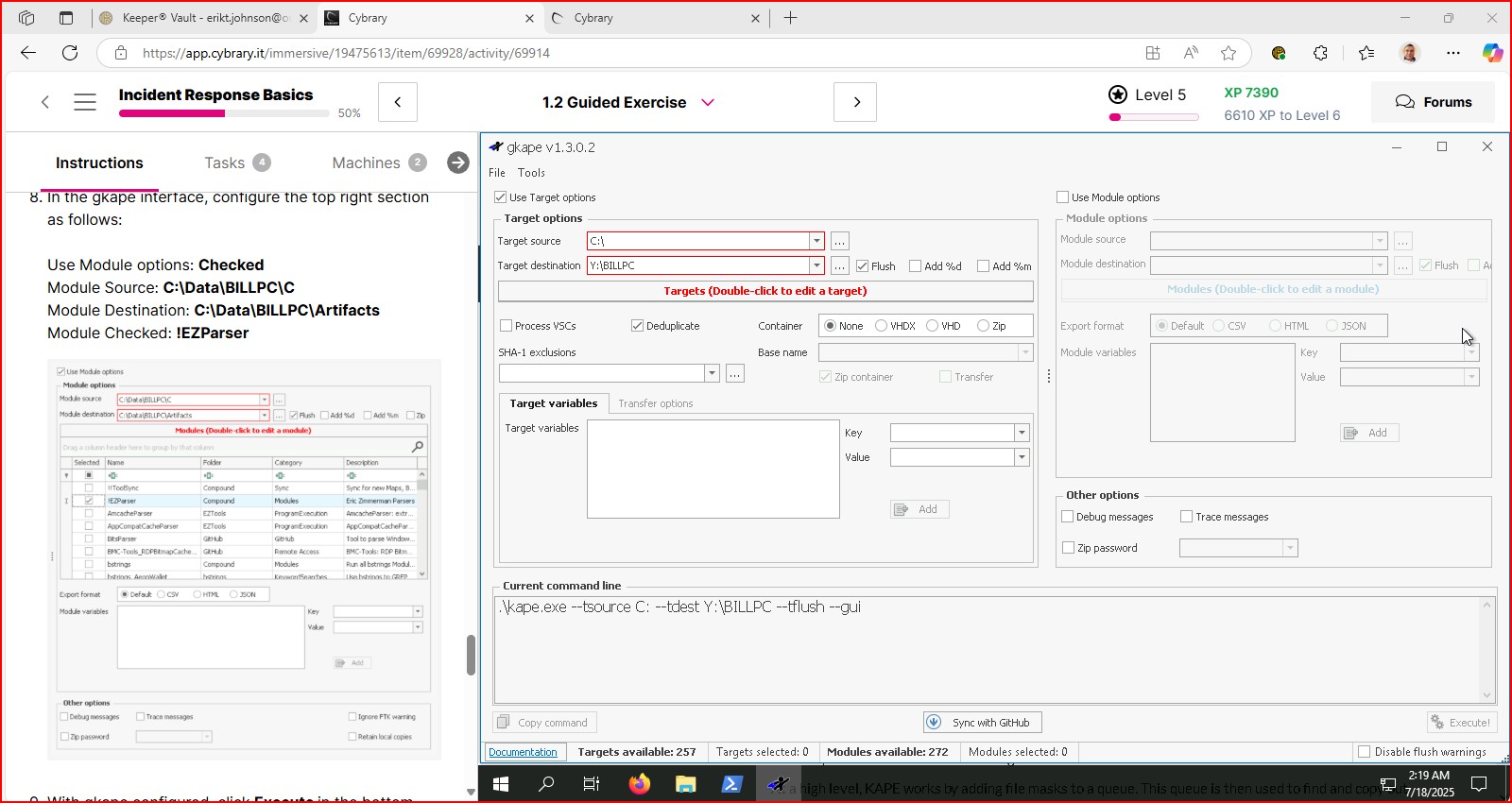
Task: Expand the Target destination dropdown
Action: click(x=816, y=265)
